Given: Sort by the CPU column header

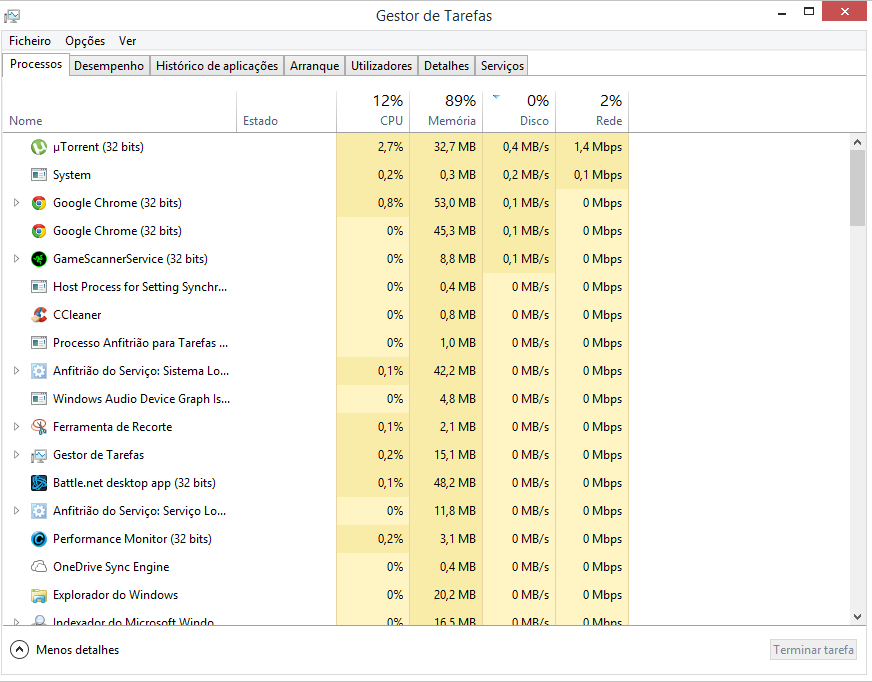Looking at the screenshot, I should tap(373, 111).
